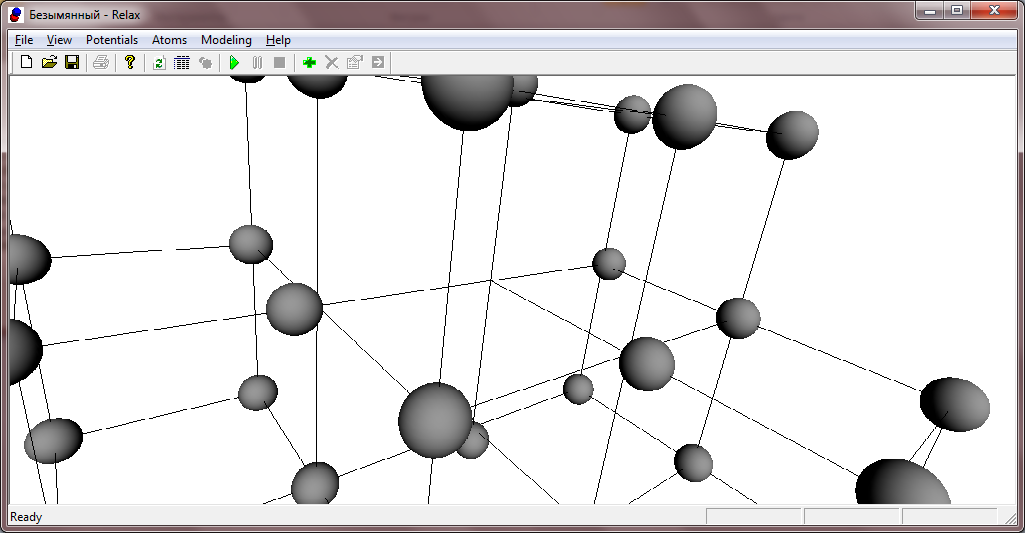Close the Relax window

(994, 10)
